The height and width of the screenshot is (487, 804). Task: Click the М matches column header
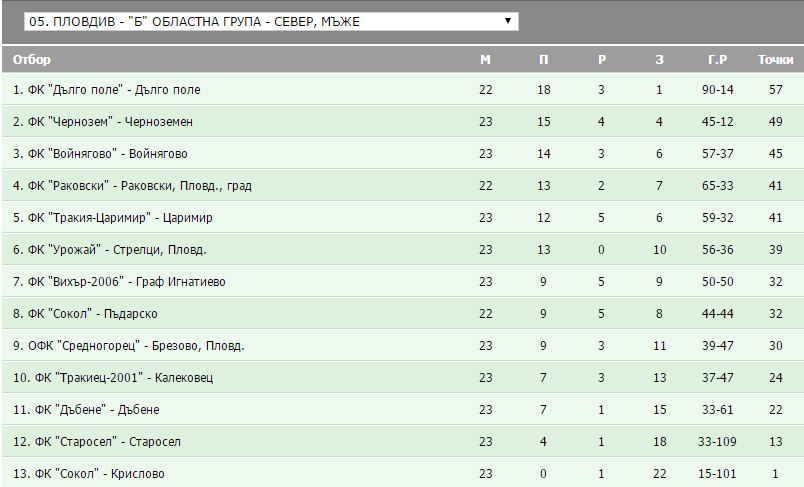pyautogui.click(x=485, y=59)
